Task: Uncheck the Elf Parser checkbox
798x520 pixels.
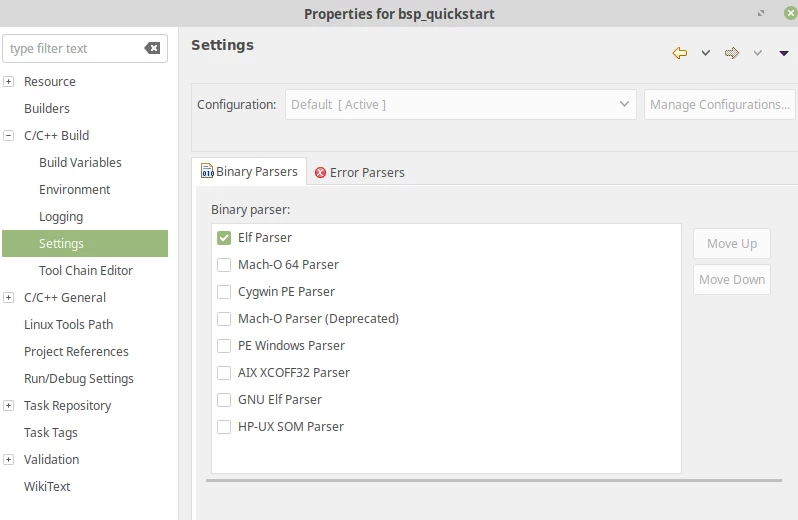Action: tap(224, 238)
